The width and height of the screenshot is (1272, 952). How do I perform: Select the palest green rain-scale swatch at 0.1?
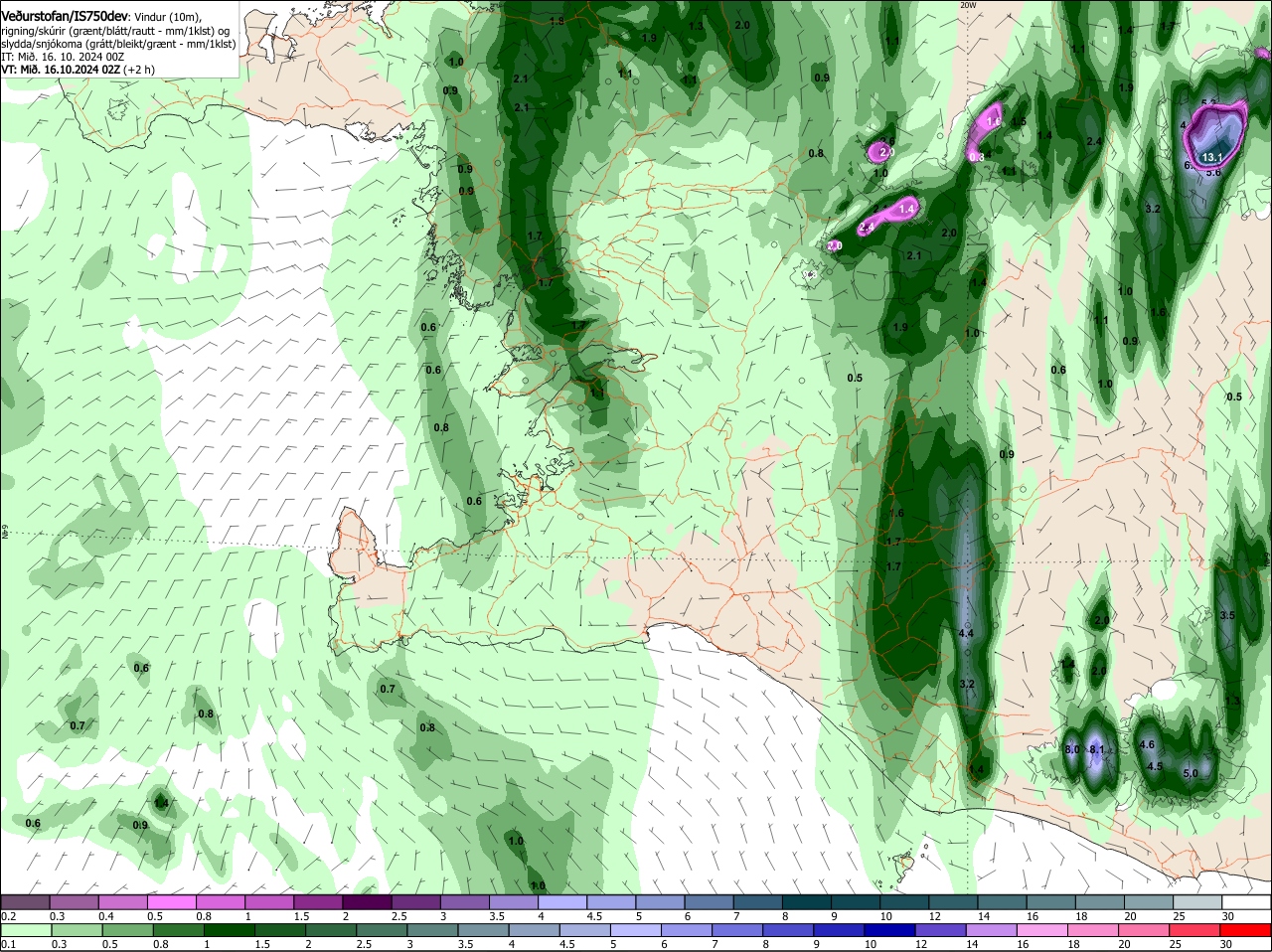(x=27, y=930)
